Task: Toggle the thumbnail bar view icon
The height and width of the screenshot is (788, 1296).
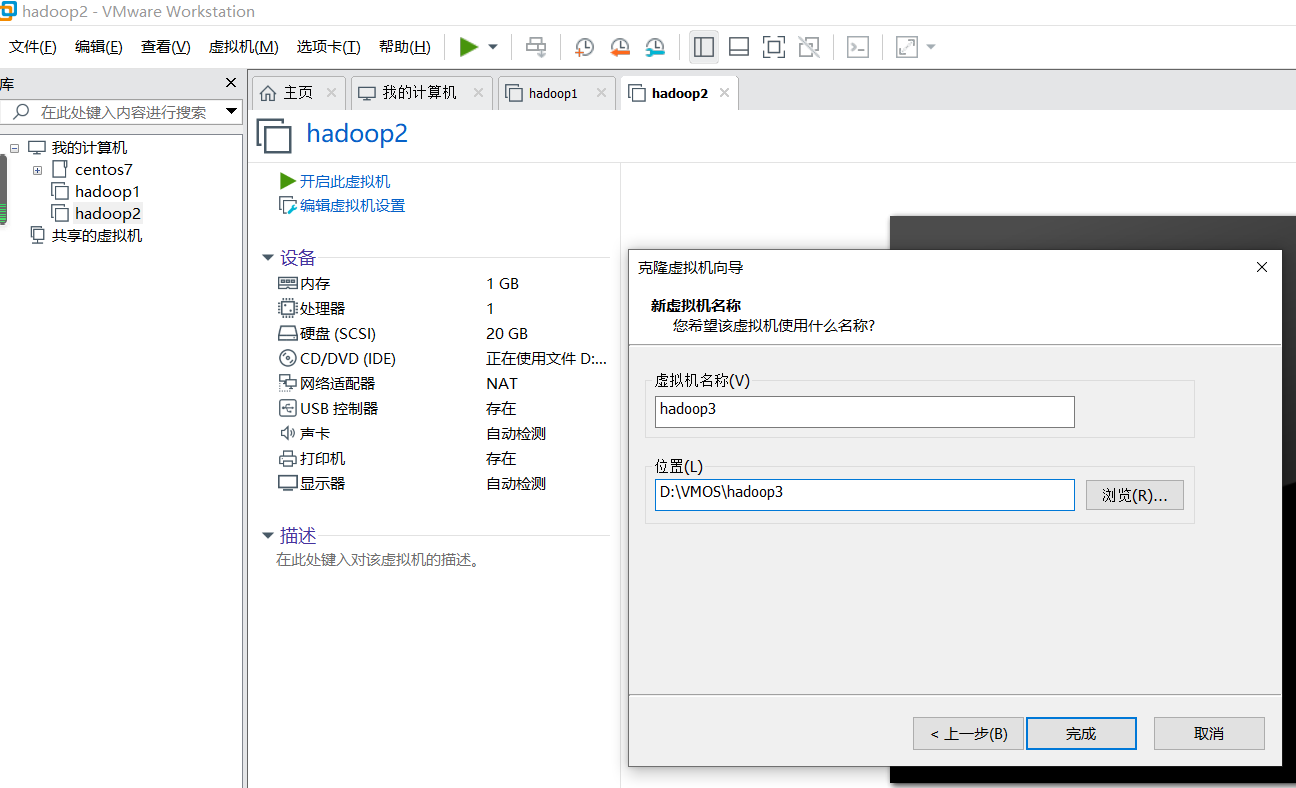Action: 739,47
